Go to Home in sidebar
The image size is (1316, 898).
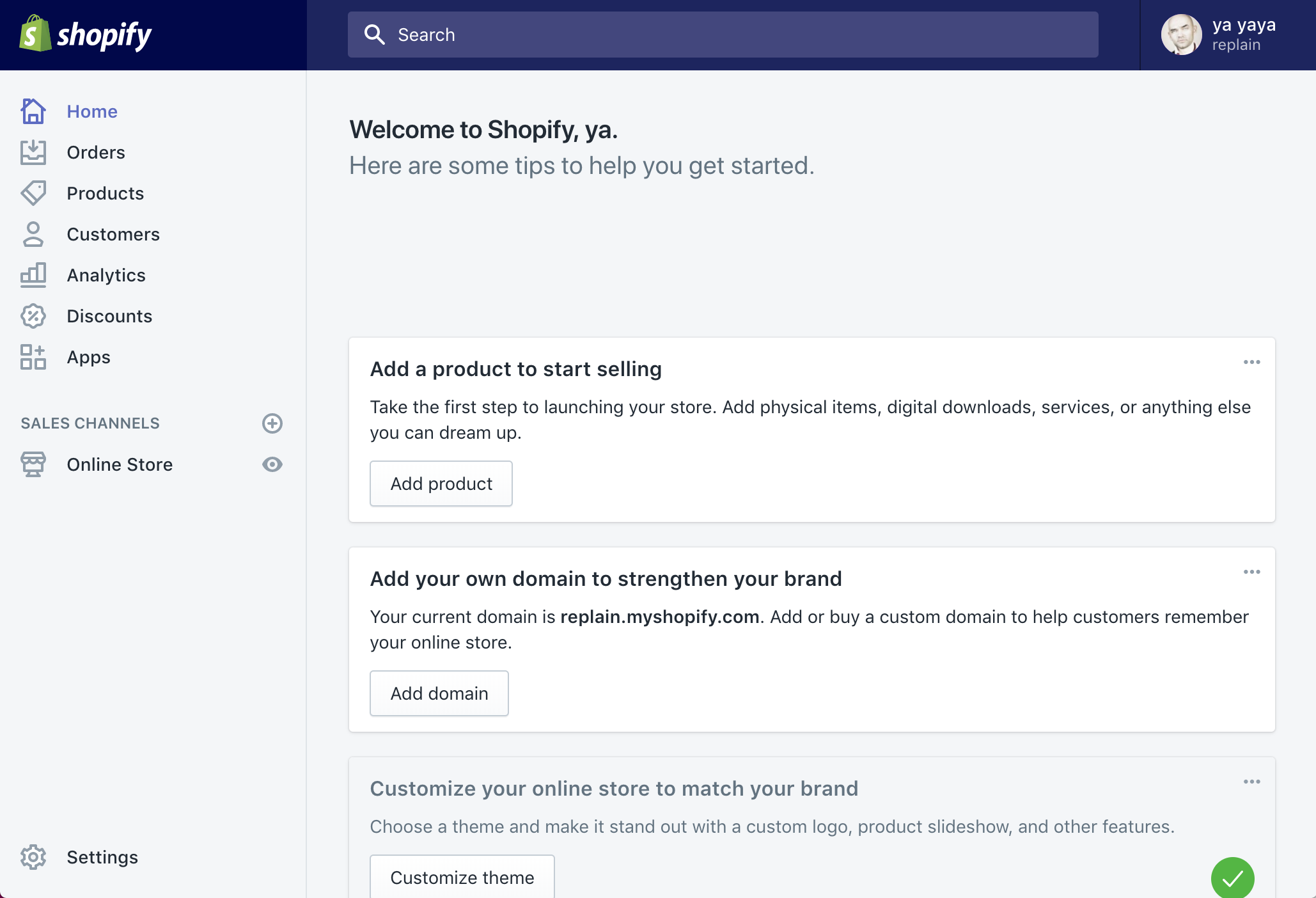pos(92,111)
